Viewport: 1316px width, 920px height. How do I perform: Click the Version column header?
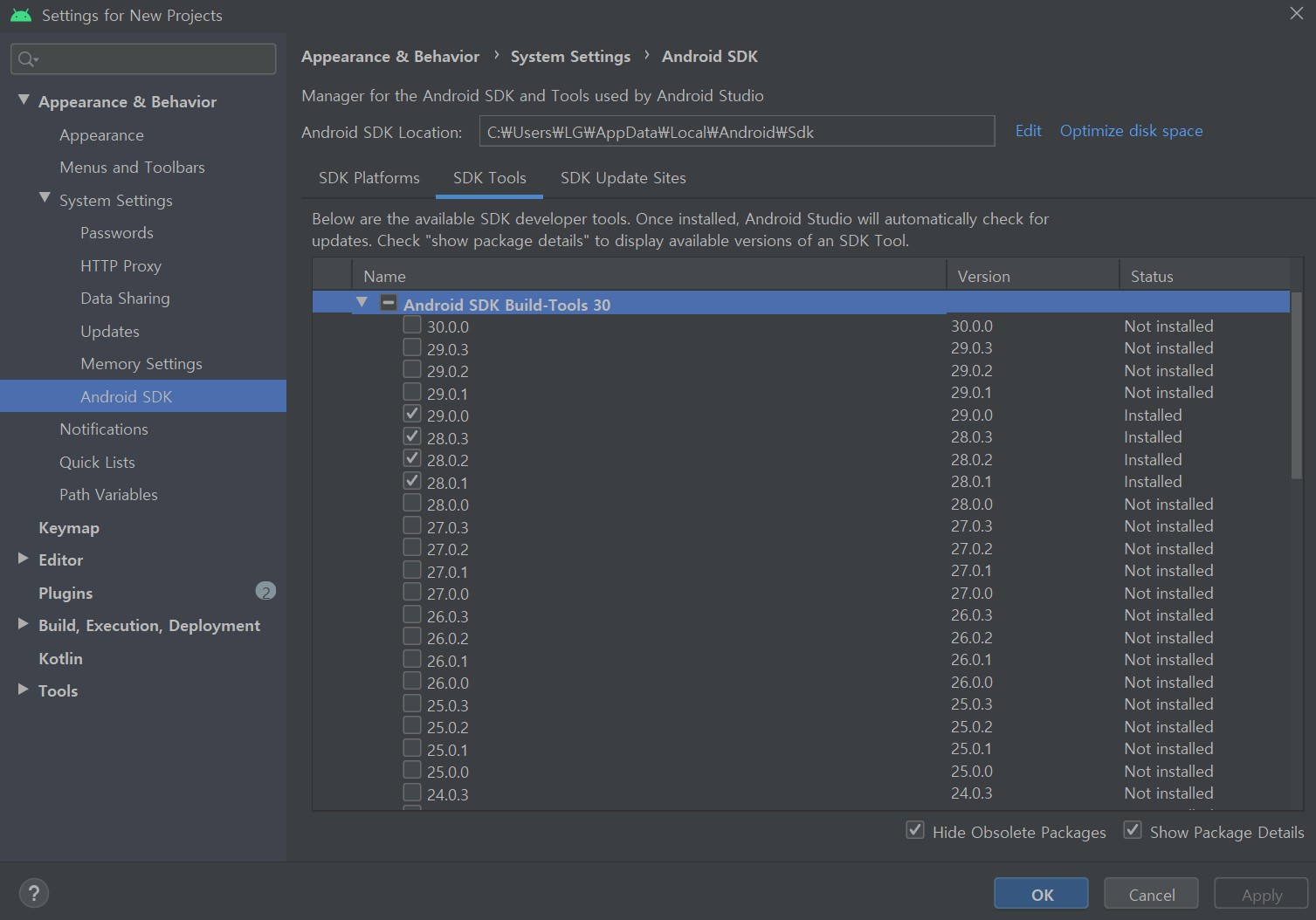(x=1033, y=276)
